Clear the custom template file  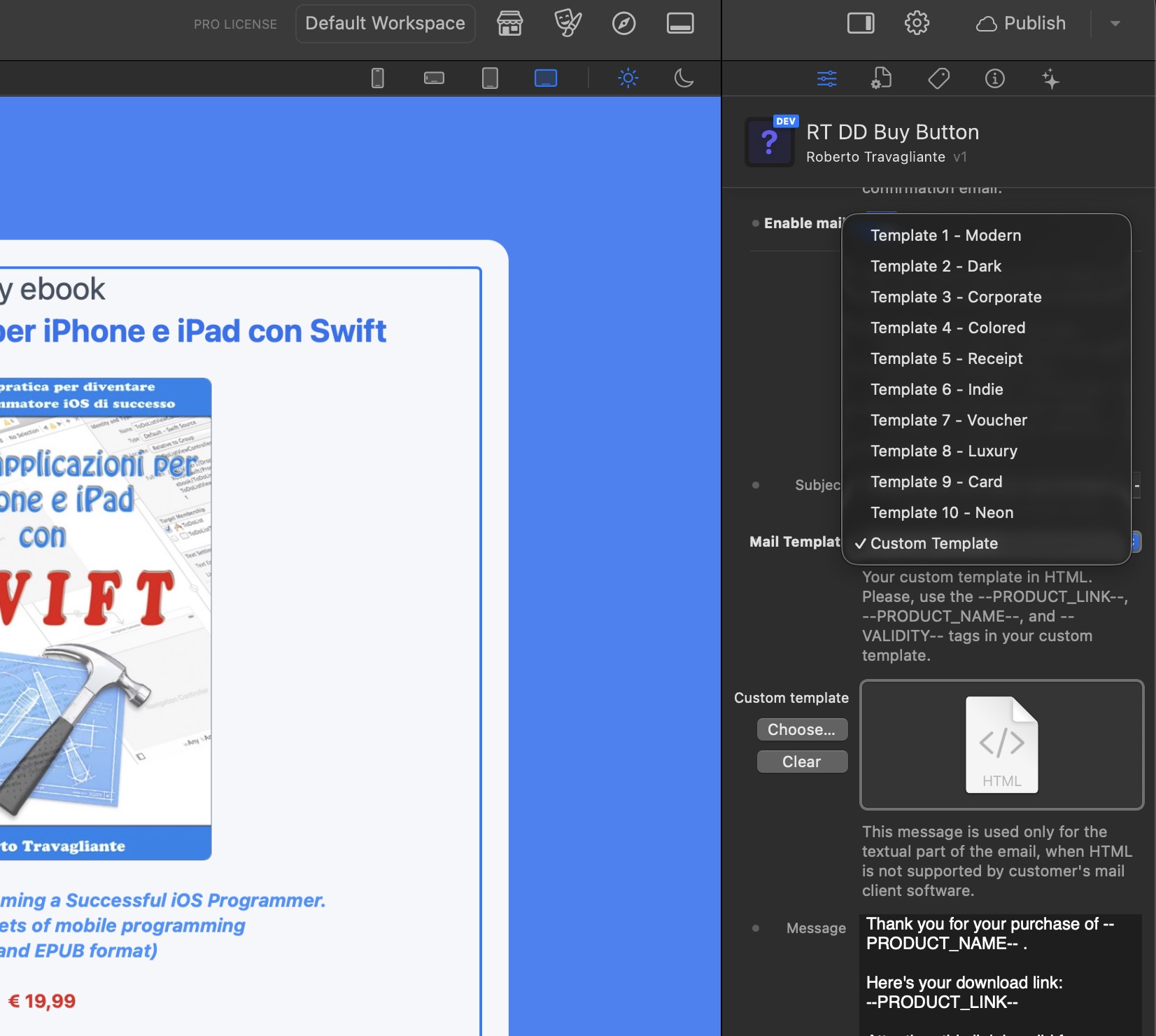click(x=802, y=762)
